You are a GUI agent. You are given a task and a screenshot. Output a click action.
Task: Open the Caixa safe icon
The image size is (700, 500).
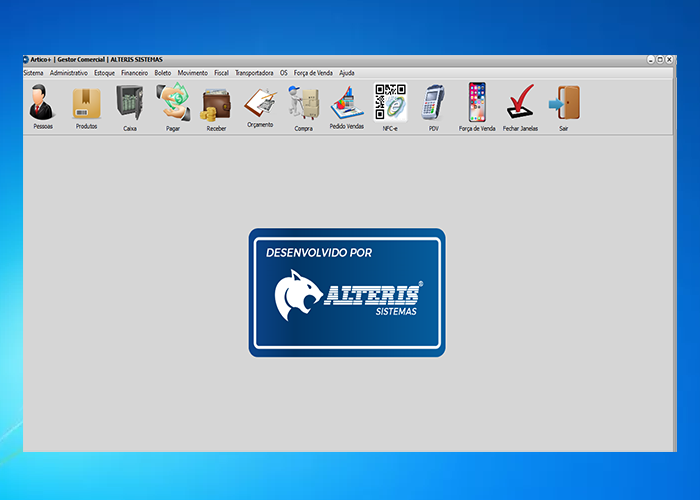129,103
